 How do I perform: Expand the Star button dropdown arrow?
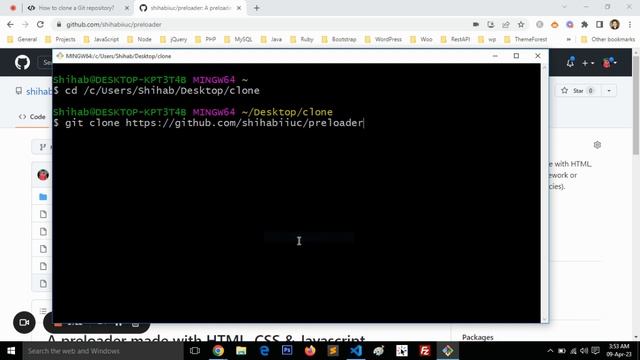tap(609, 91)
